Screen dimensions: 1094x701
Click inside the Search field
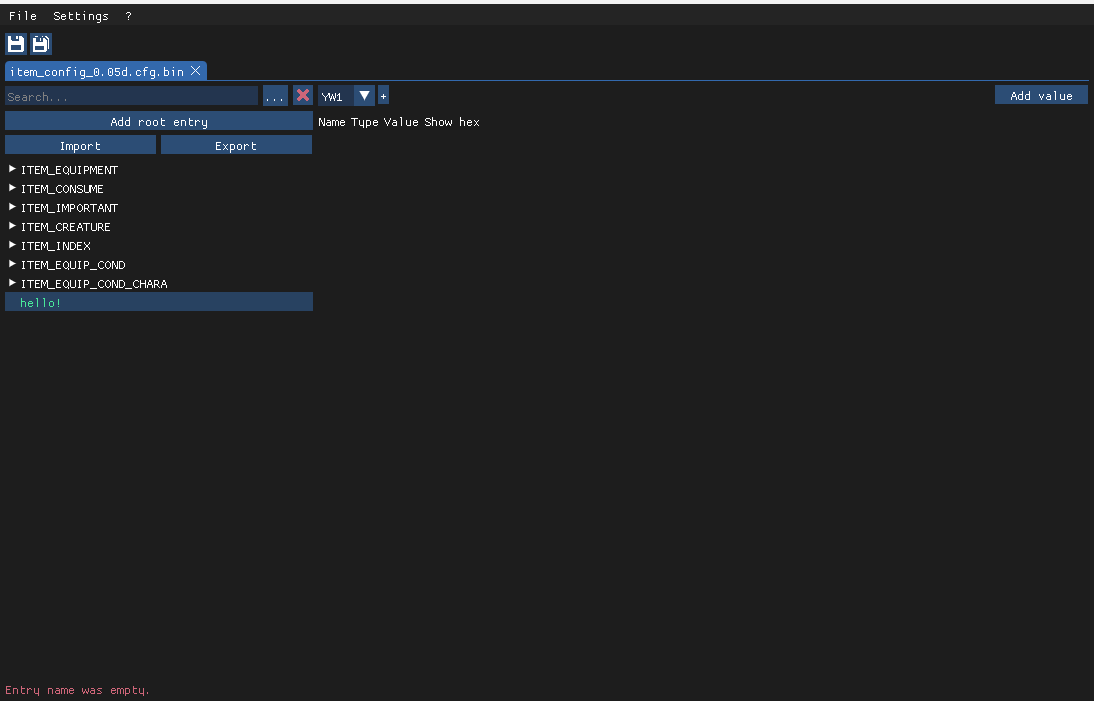pos(130,95)
